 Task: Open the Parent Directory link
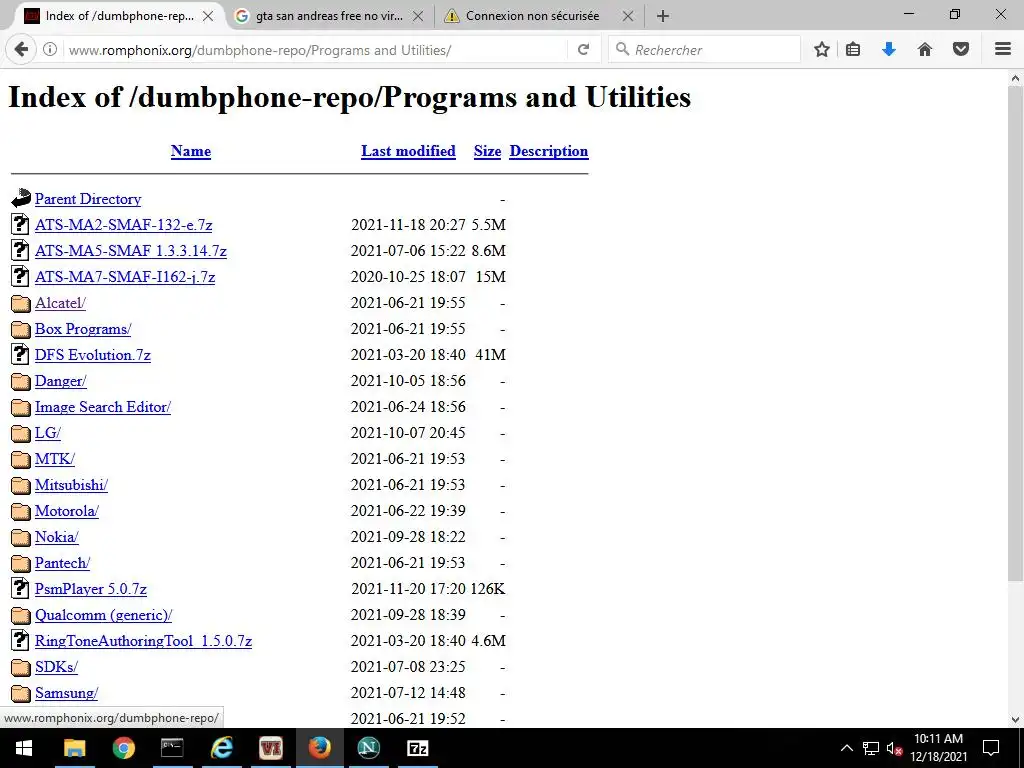(88, 199)
